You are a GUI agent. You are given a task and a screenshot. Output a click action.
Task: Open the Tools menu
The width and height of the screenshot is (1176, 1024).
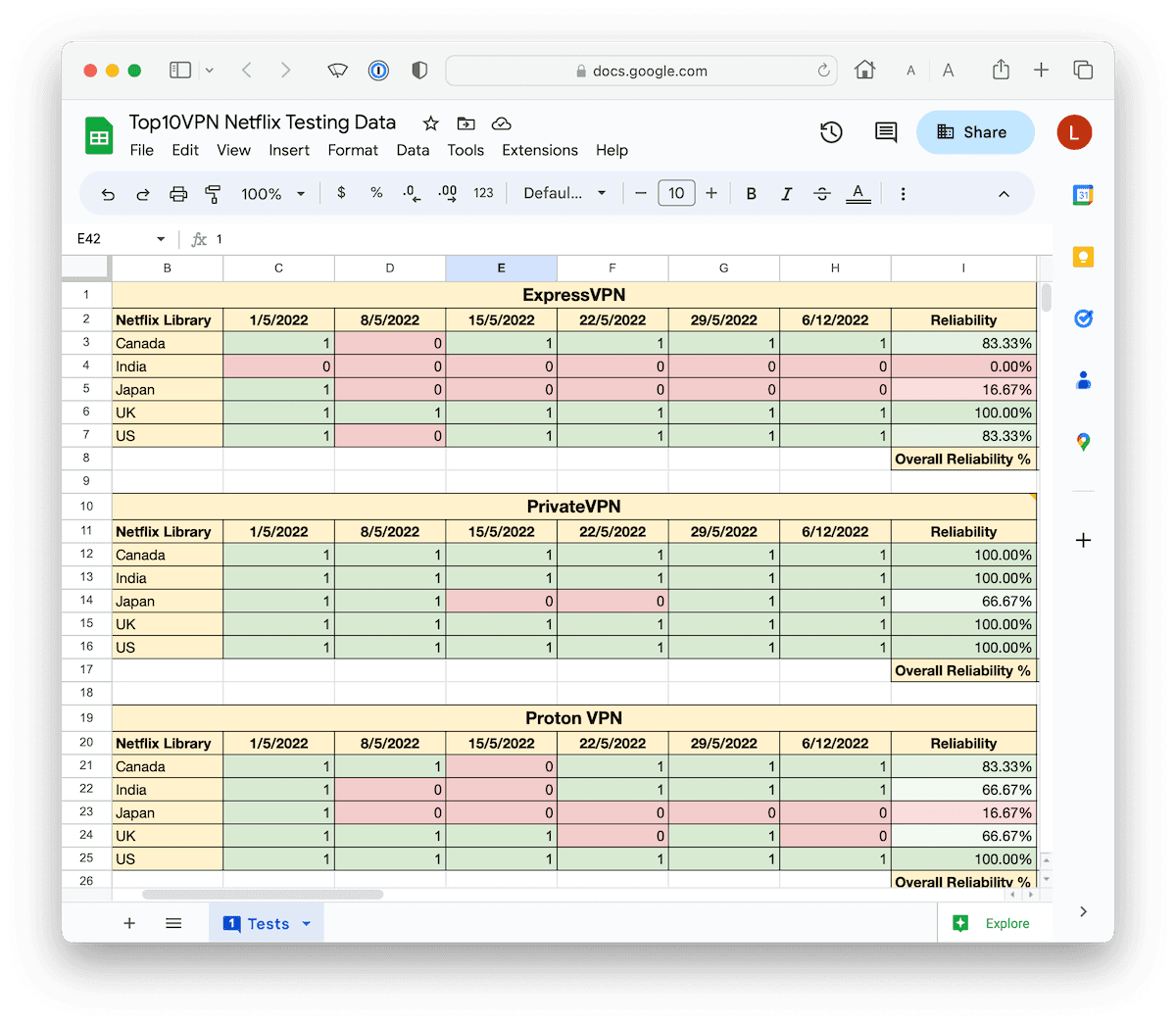point(465,150)
